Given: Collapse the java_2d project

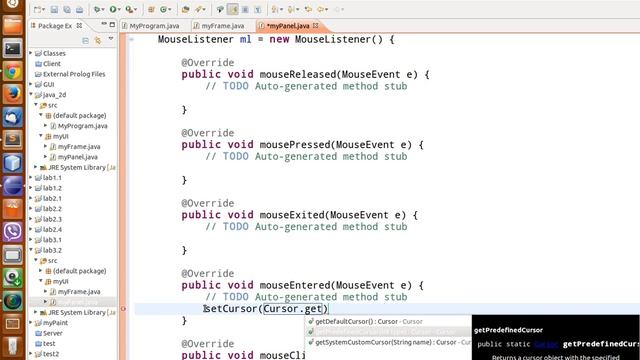Looking at the screenshot, I should 31,94.
